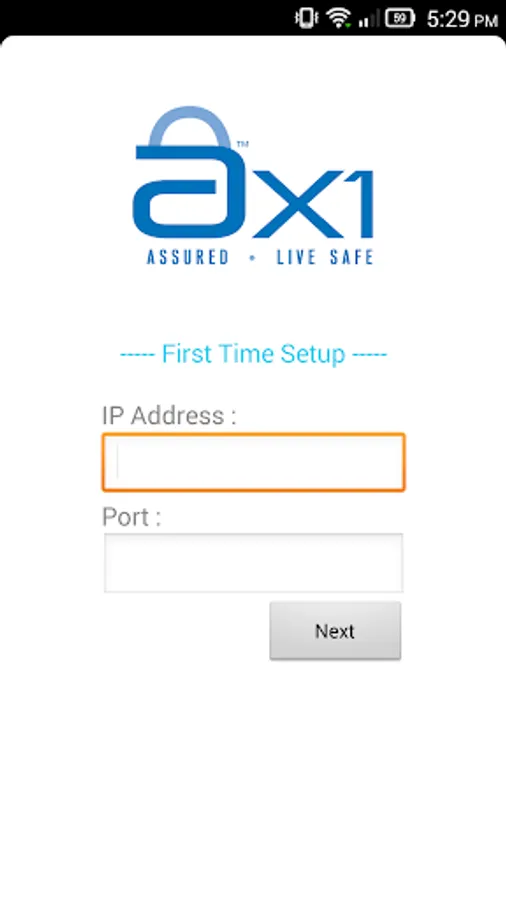Tap the Wi-Fi signal icon
506x900 pixels.
[338, 18]
